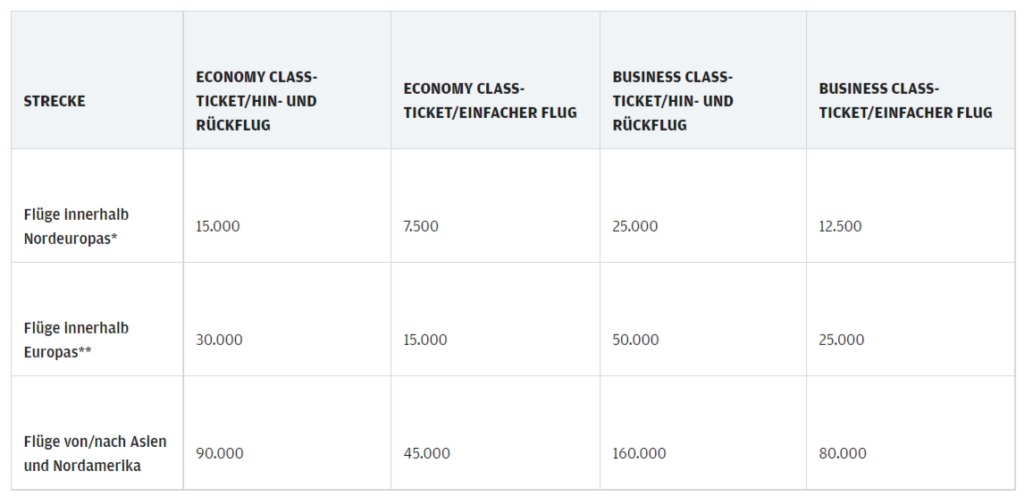Click the Flüge innerhalb Europas row label
Image resolution: width=1024 pixels, height=497 pixels.
(x=77, y=340)
